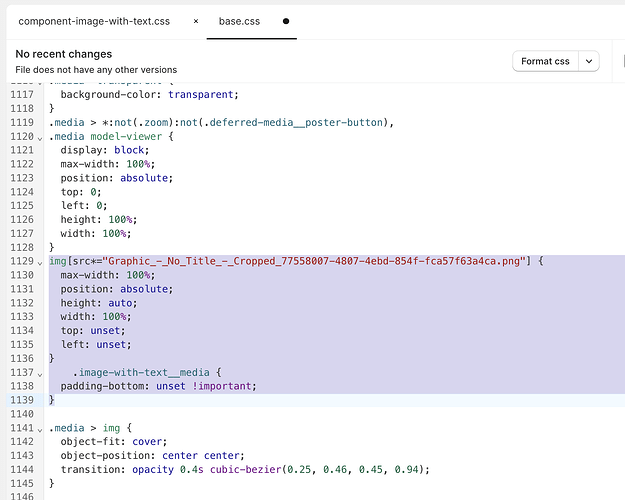Fold the .media > img rule at line 1141
The height and width of the screenshot is (500, 625).
[39, 428]
